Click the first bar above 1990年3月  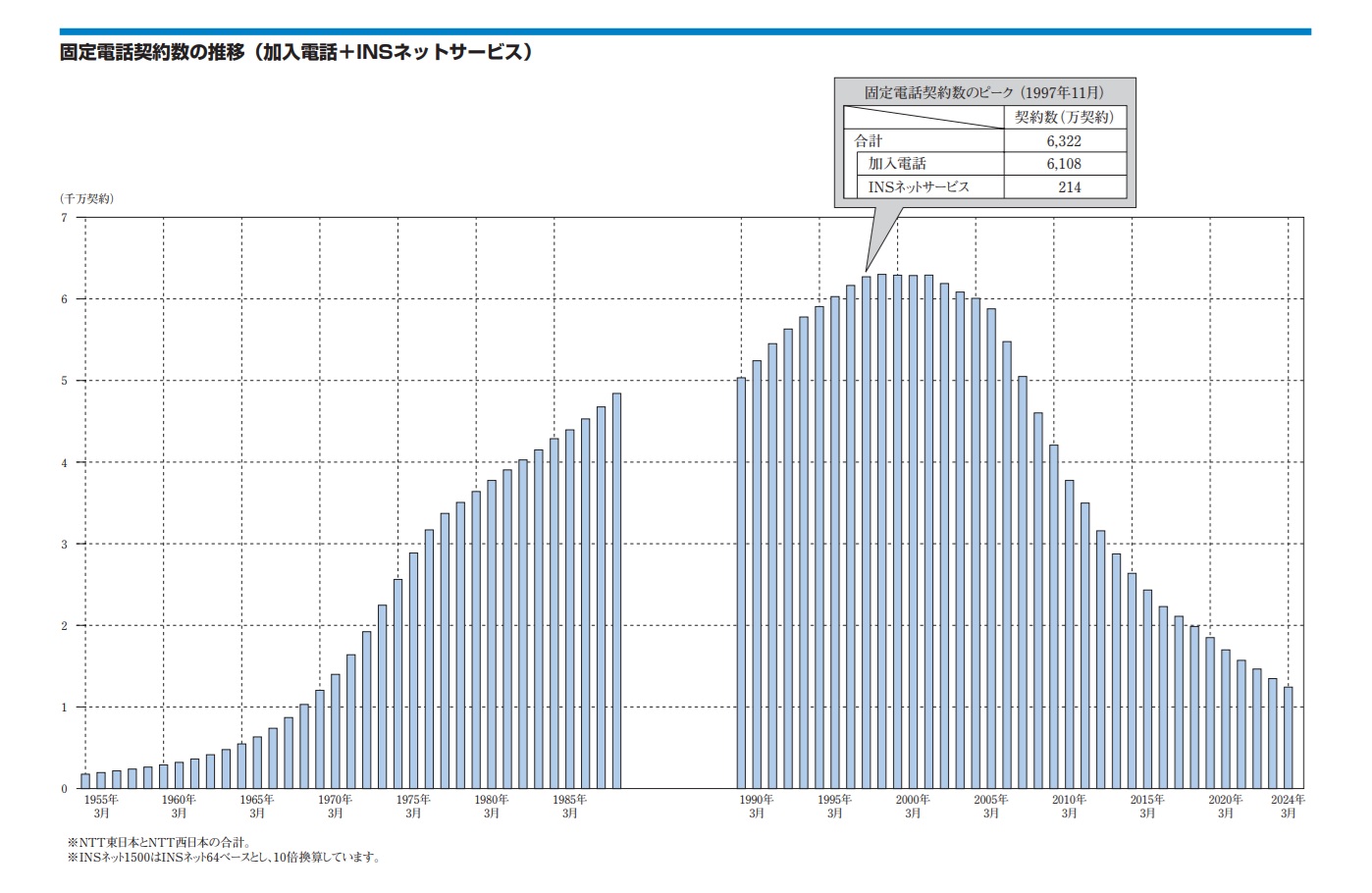tap(741, 583)
